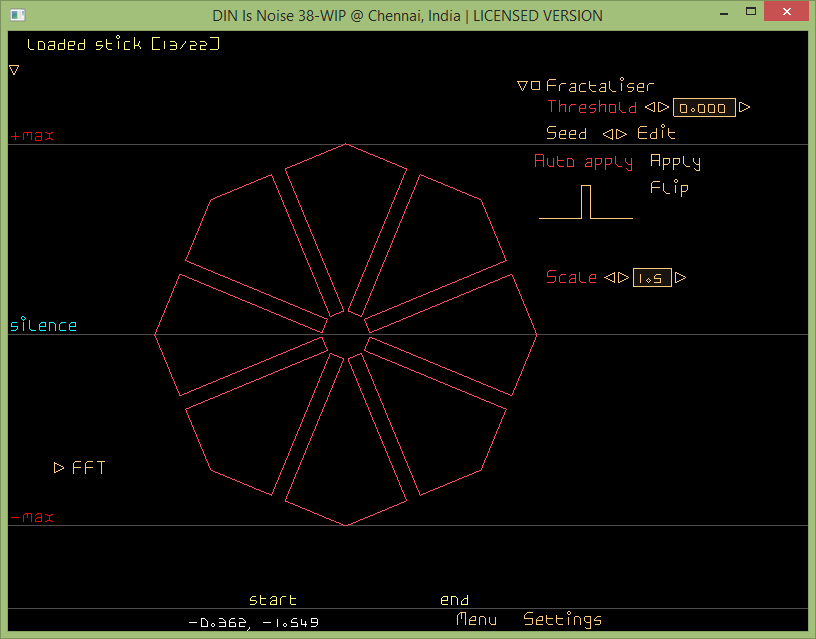Increase Scale with first right arrow

[x=624, y=278]
